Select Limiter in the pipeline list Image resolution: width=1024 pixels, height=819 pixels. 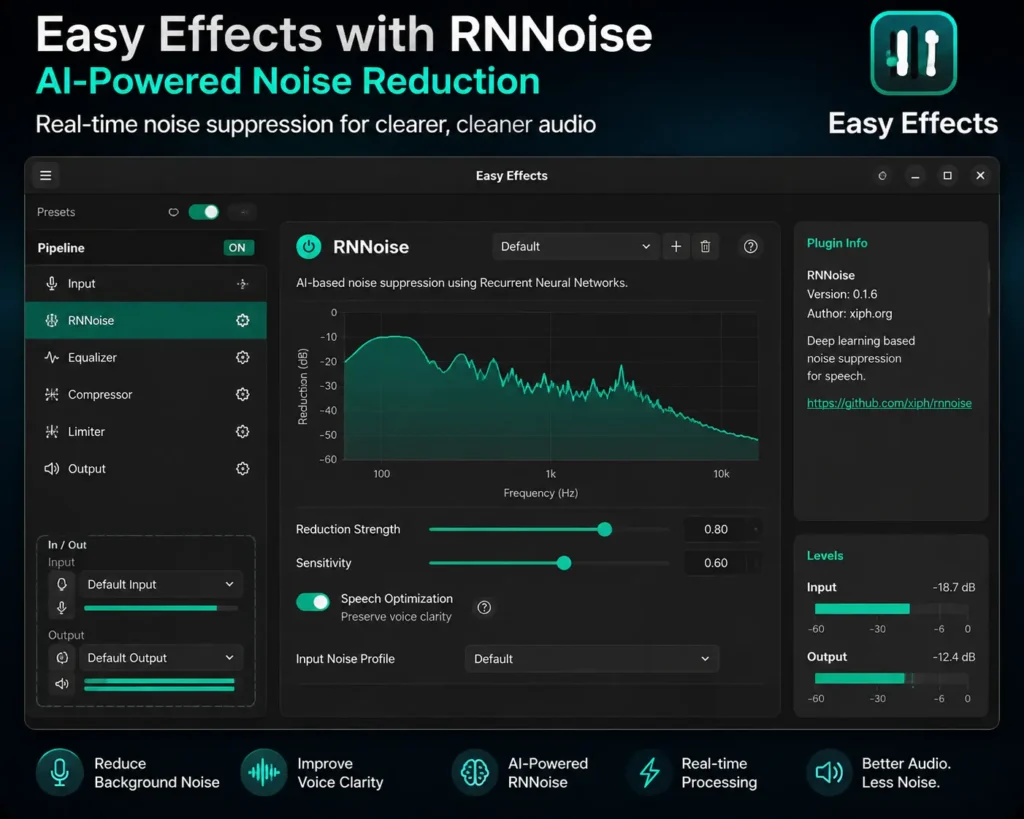click(146, 432)
